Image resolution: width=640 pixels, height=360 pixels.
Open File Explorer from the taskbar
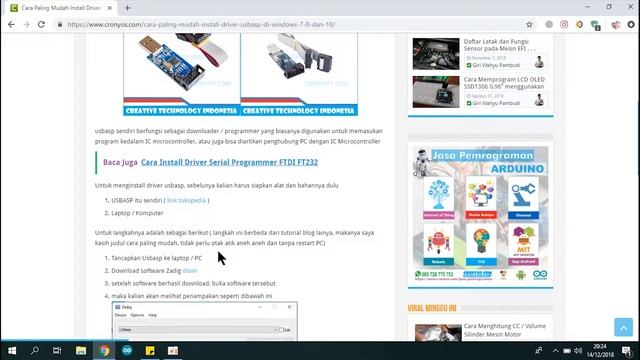pos(81,351)
